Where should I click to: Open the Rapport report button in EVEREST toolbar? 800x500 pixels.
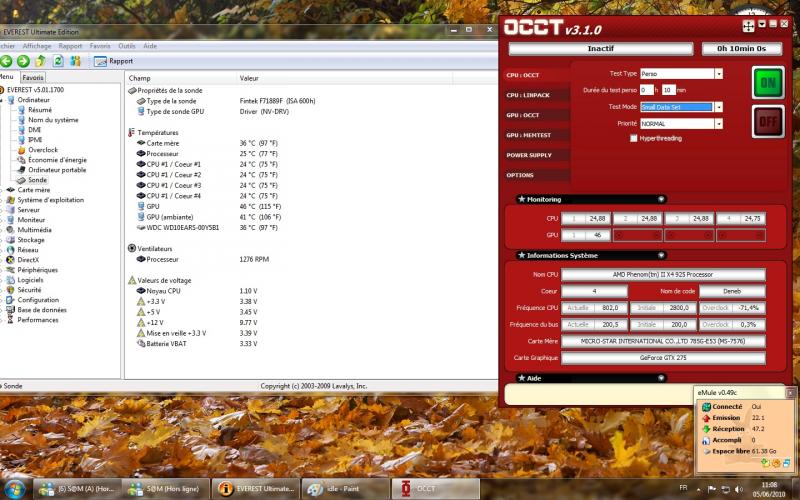[113, 61]
